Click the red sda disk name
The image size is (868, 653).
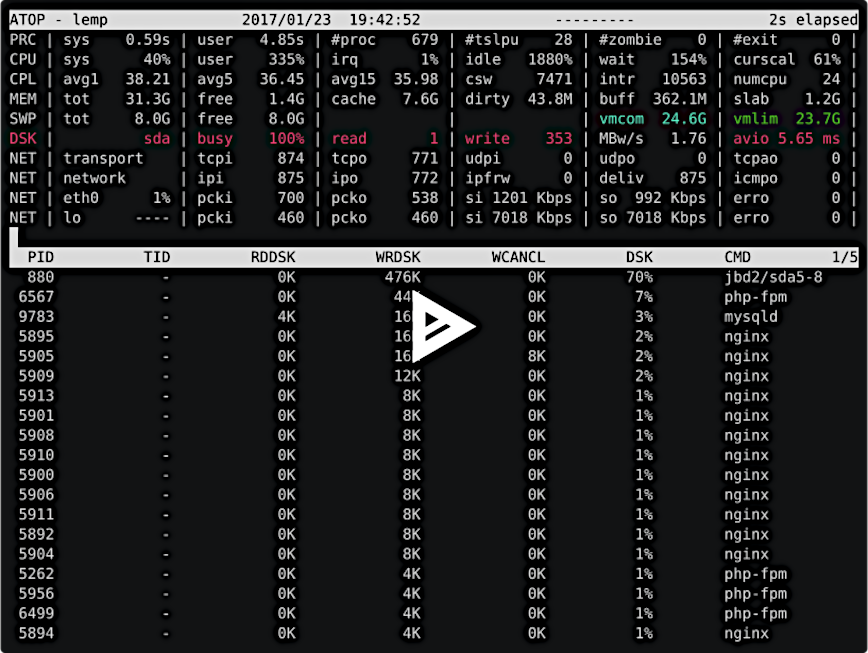pyautogui.click(x=157, y=138)
